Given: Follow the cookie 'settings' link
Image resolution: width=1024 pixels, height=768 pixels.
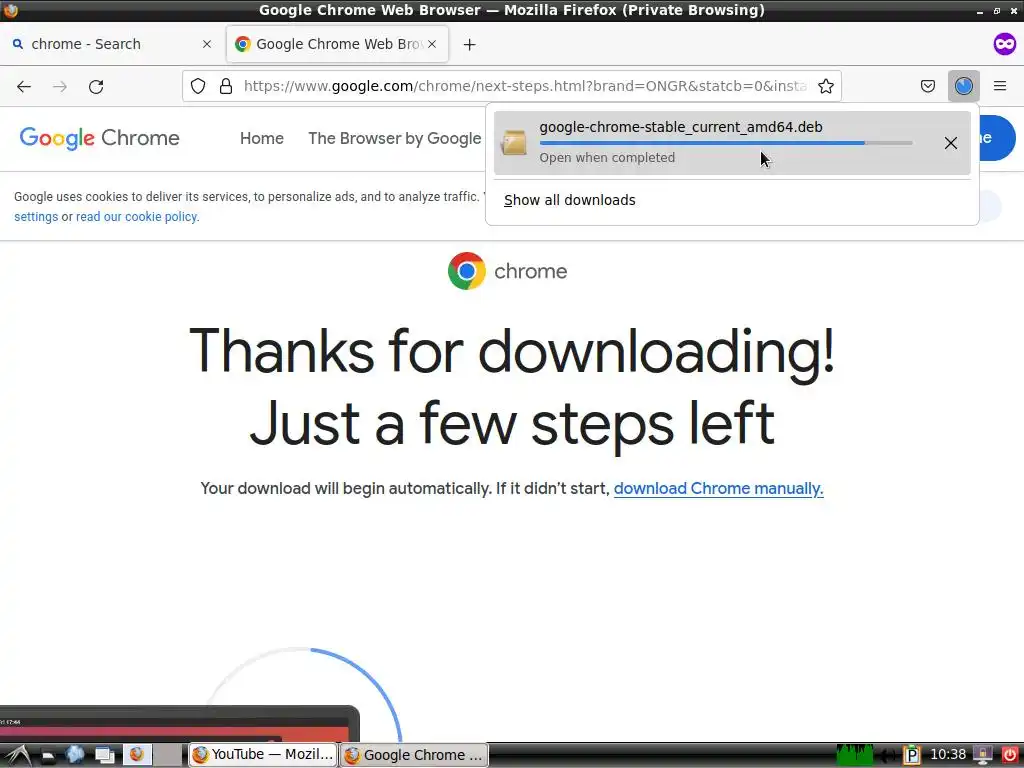Looking at the screenshot, I should click(36, 217).
